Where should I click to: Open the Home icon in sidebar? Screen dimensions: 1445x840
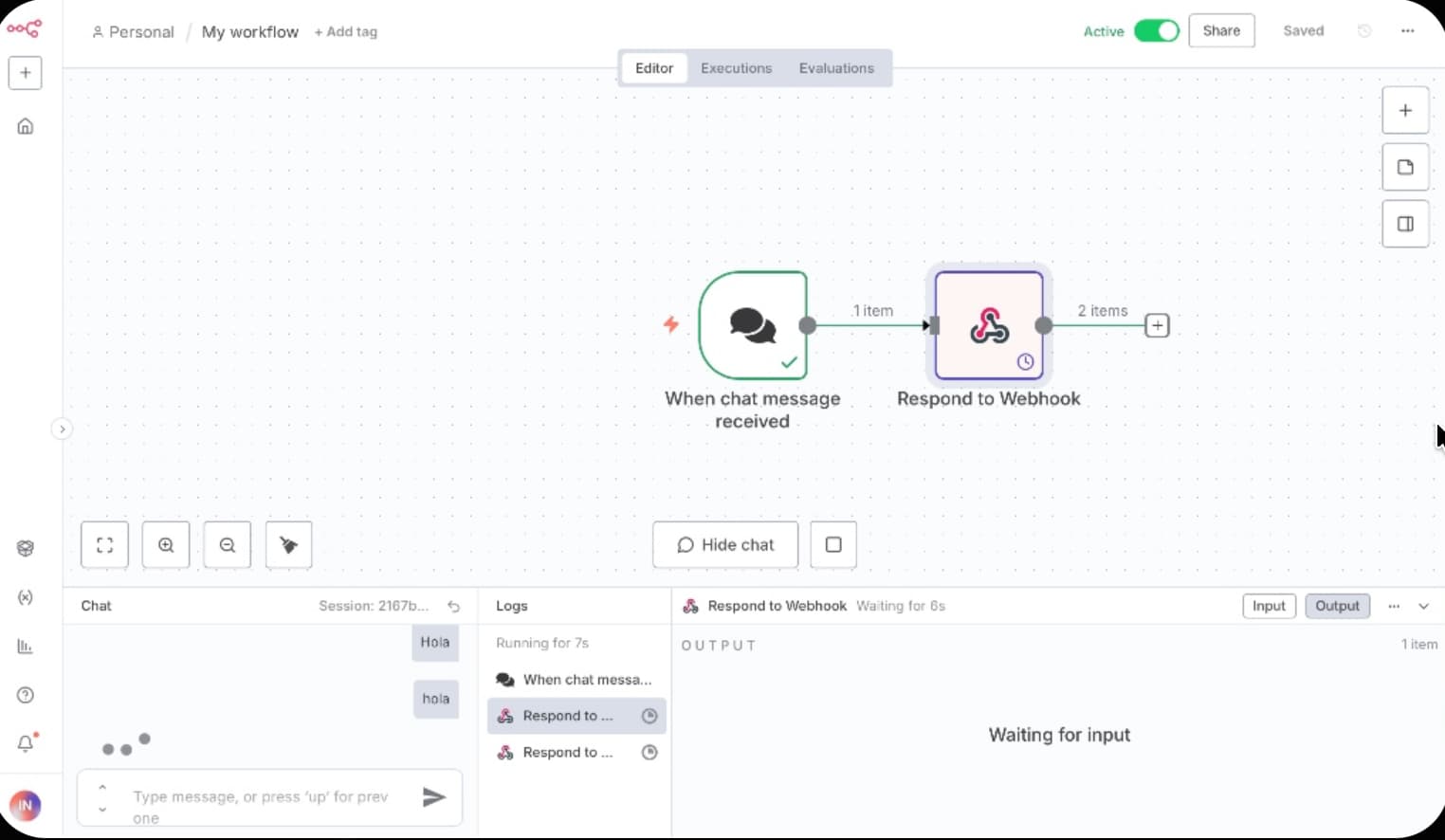(x=26, y=126)
